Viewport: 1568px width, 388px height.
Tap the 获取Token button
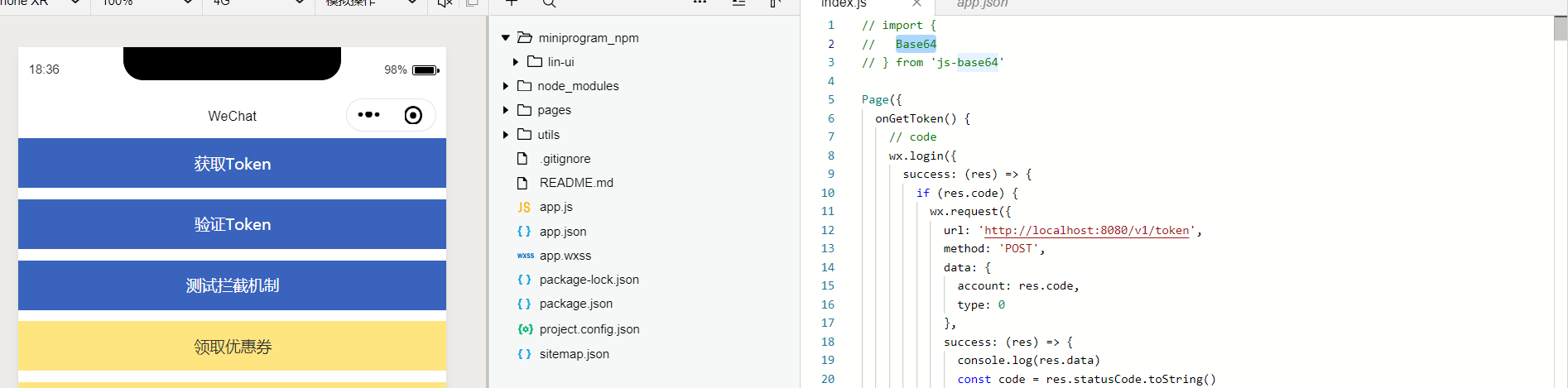pyautogui.click(x=232, y=163)
